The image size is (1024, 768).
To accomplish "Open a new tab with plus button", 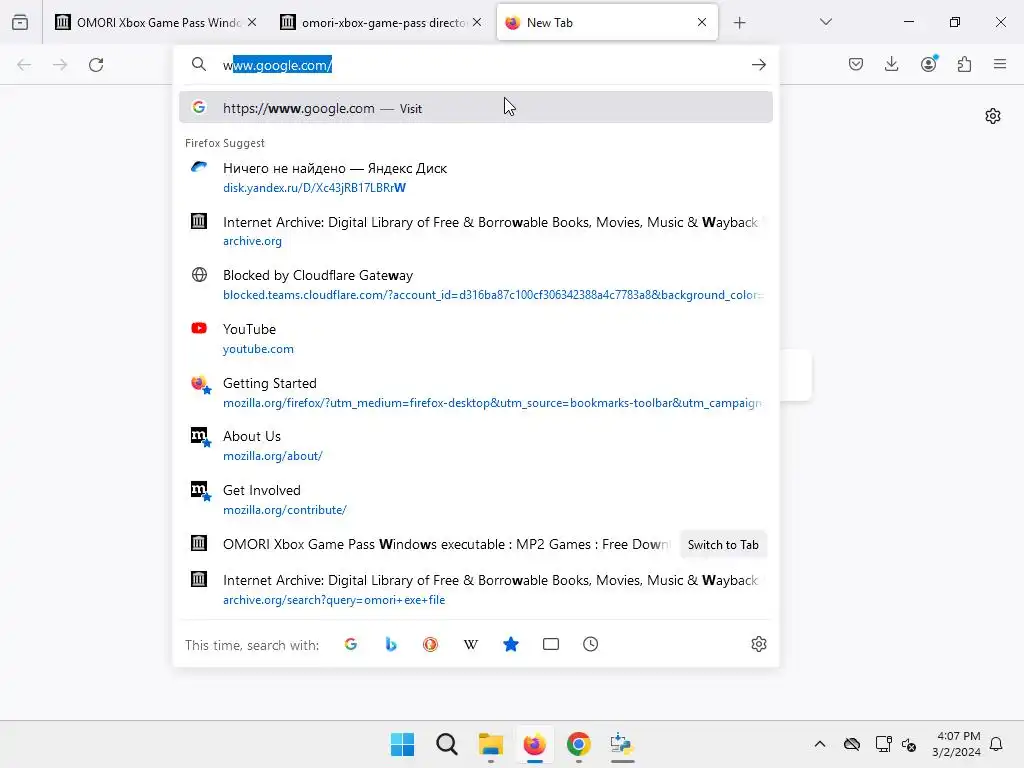I will tap(739, 23).
